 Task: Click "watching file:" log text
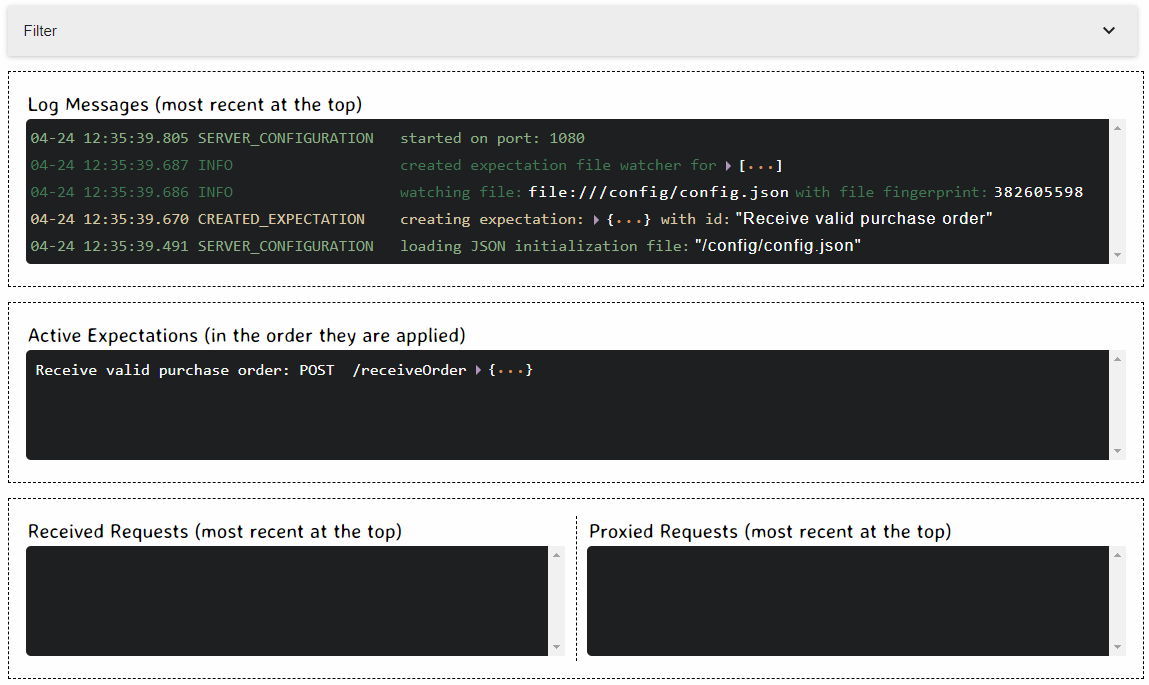461,192
